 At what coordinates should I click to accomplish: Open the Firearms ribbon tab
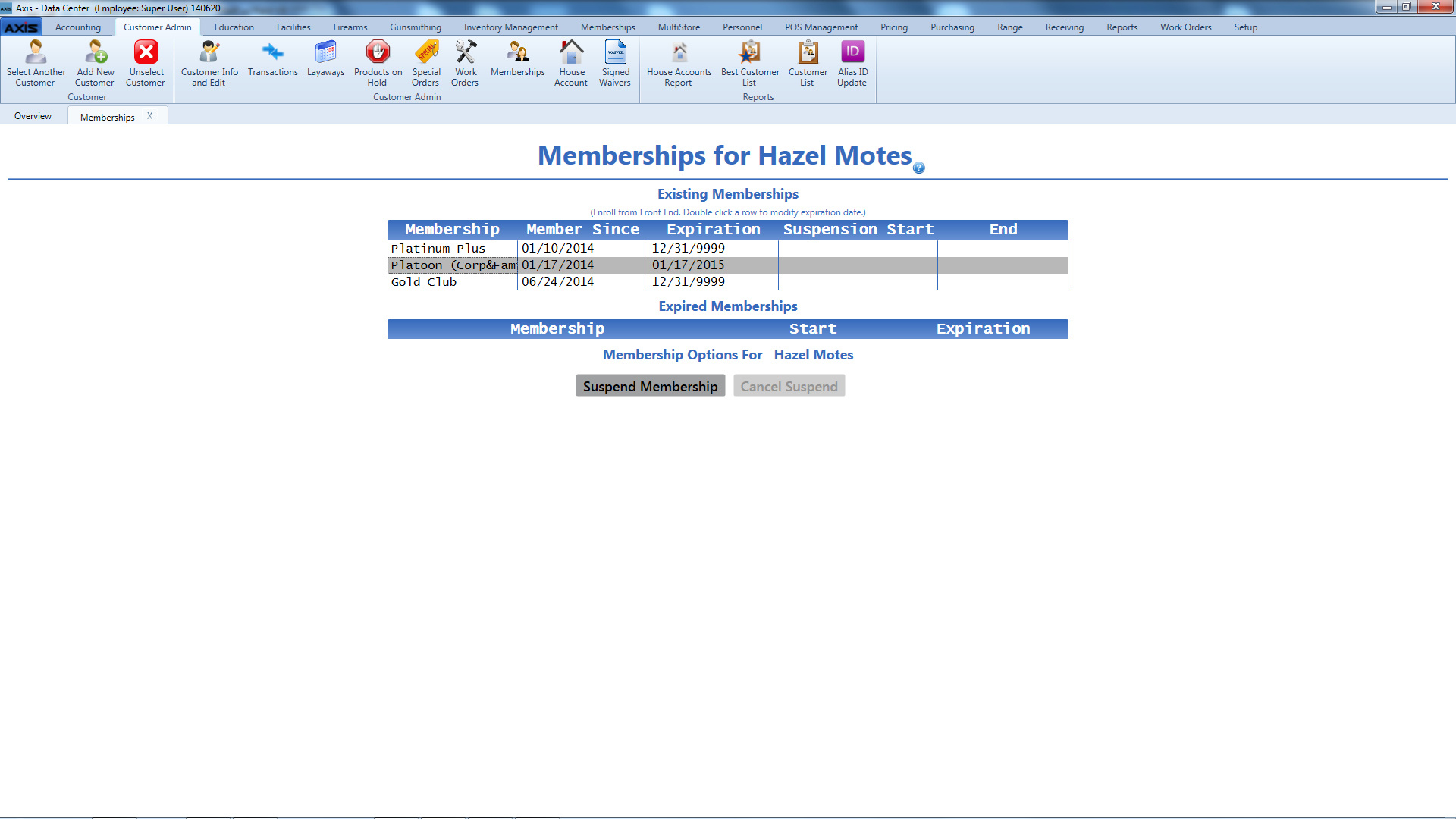click(x=350, y=27)
